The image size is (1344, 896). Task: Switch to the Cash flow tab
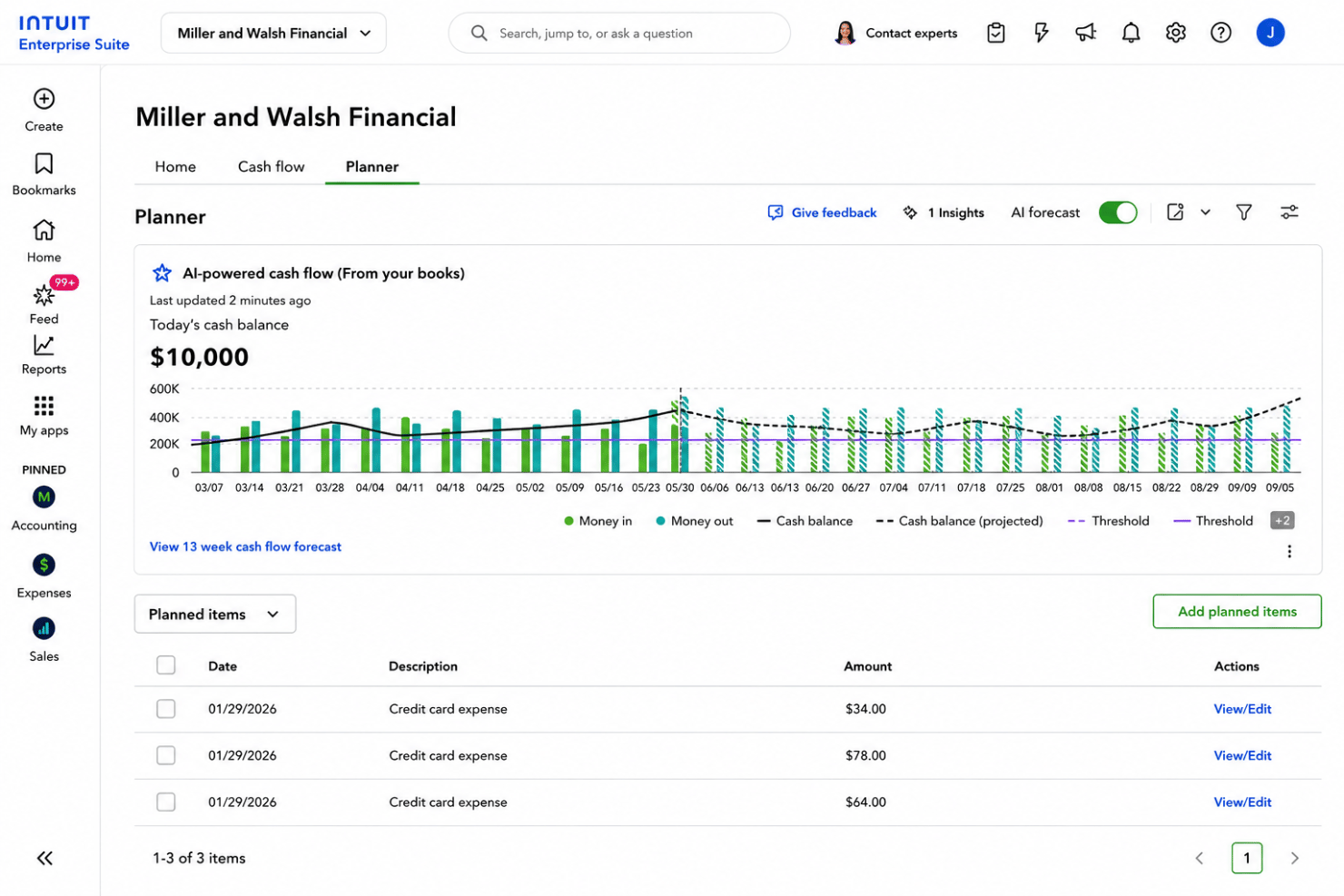point(271,166)
